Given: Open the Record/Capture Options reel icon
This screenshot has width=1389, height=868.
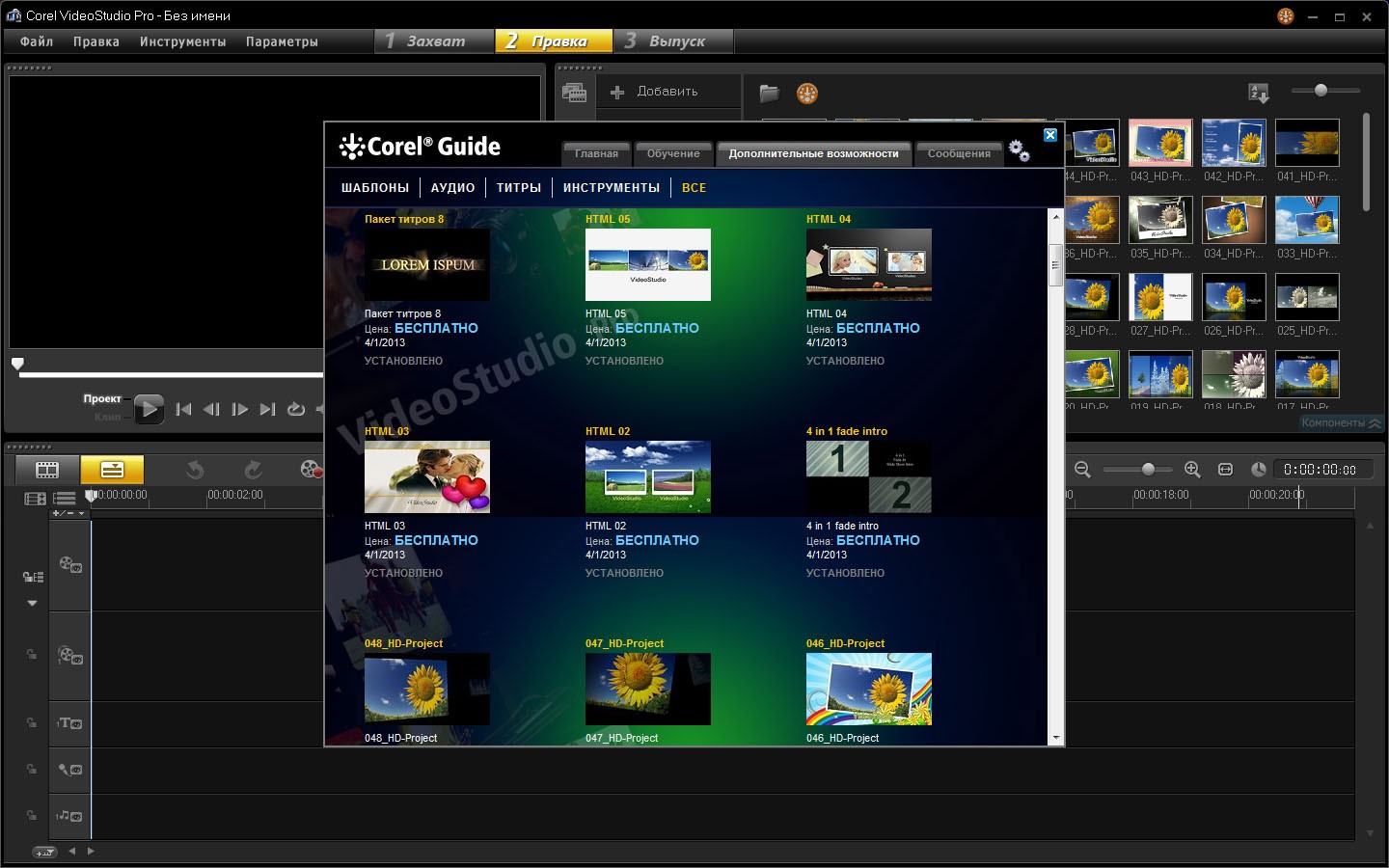Looking at the screenshot, I should (x=310, y=469).
